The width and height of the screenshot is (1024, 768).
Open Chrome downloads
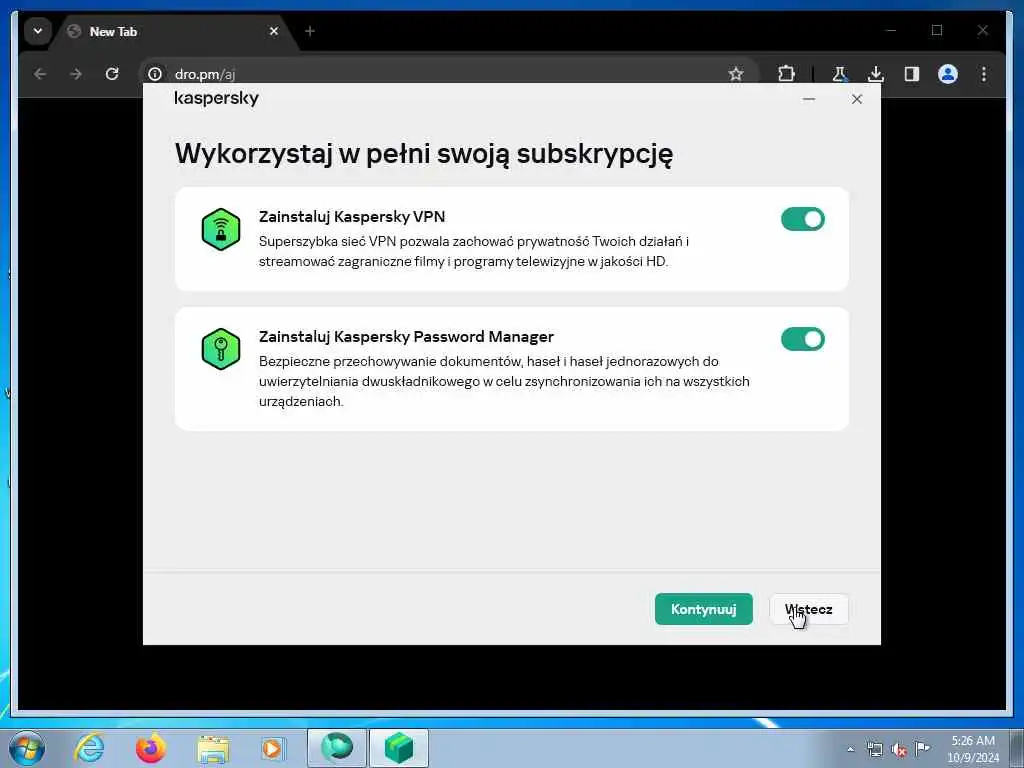[x=876, y=74]
